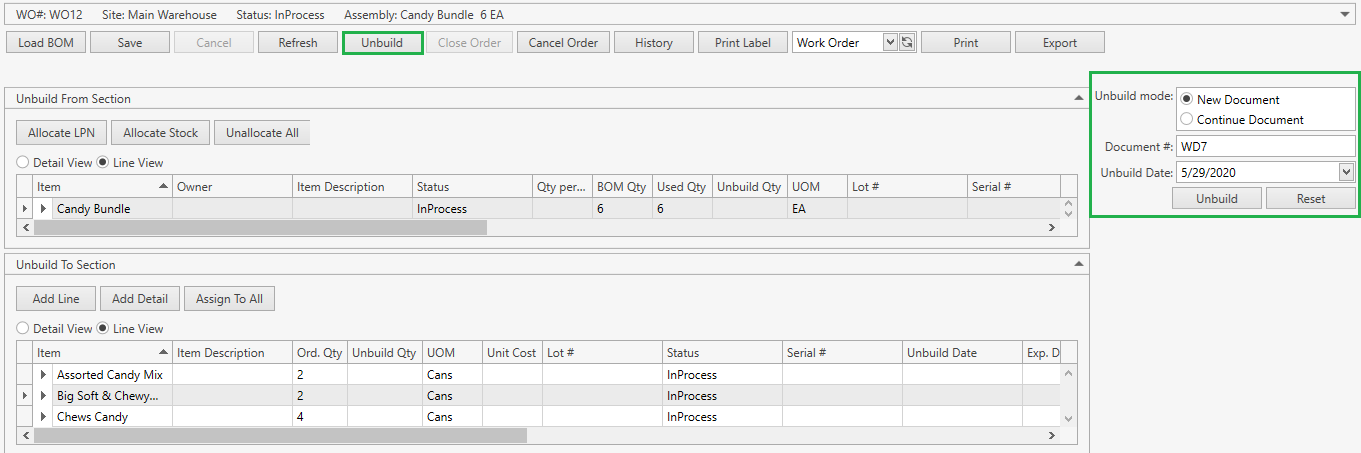Collapse the Unbuild From Section panel

point(1078,98)
